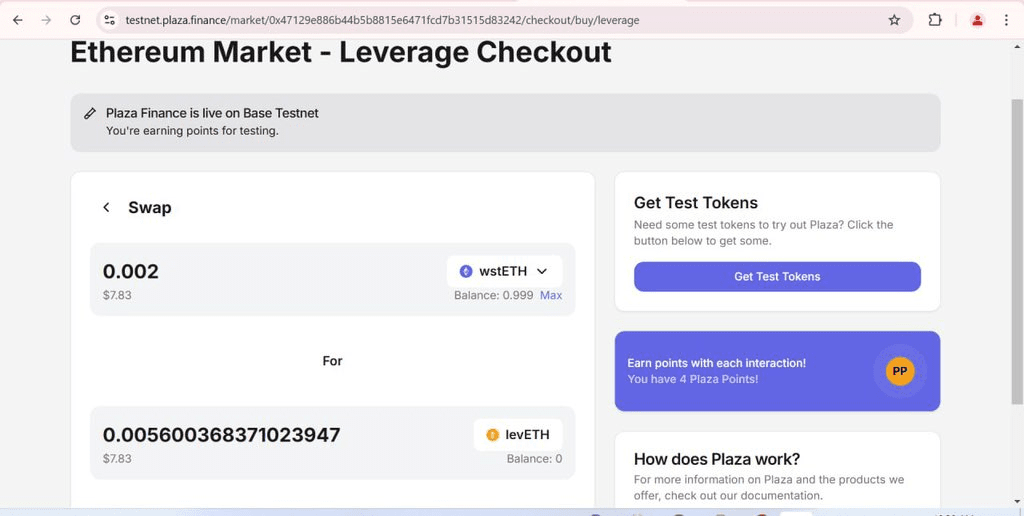Open the Chrome profile avatar
Viewport: 1024px width, 516px height.
click(x=977, y=20)
